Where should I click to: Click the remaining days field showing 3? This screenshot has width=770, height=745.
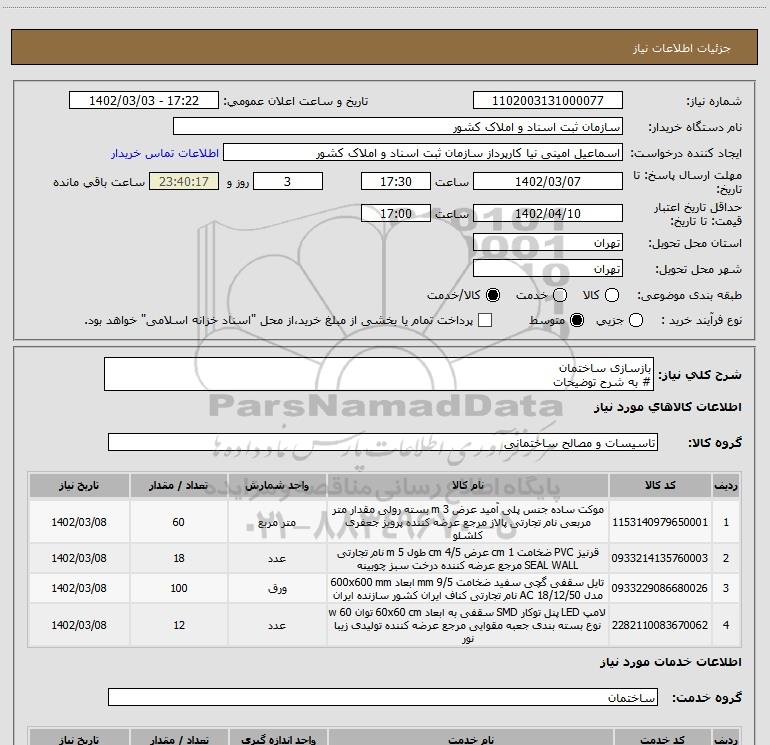[x=288, y=181]
